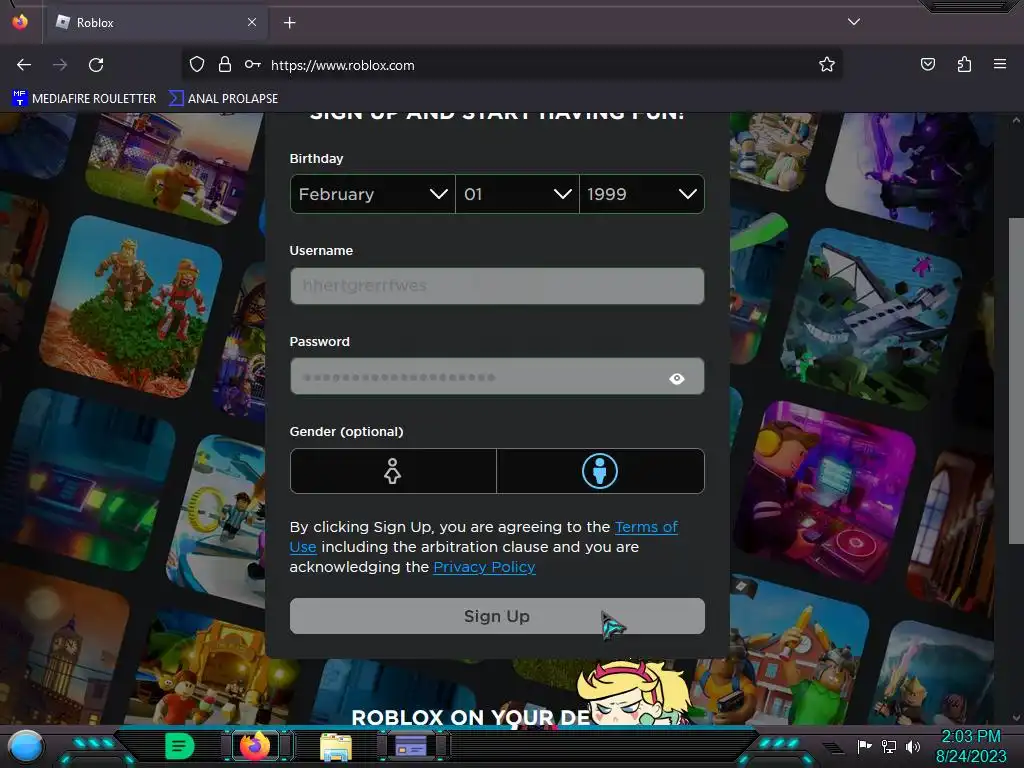Click the address bar URL roblox.com
The height and width of the screenshot is (768, 1024).
tap(342, 65)
